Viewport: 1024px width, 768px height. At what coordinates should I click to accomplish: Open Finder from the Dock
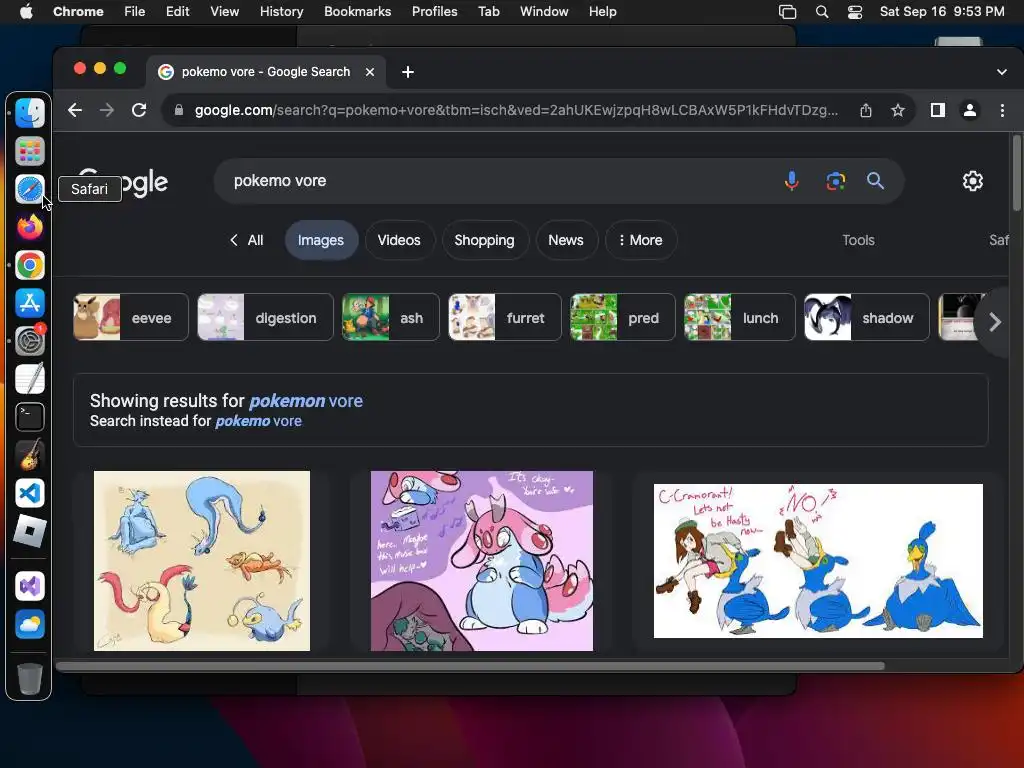tap(29, 113)
